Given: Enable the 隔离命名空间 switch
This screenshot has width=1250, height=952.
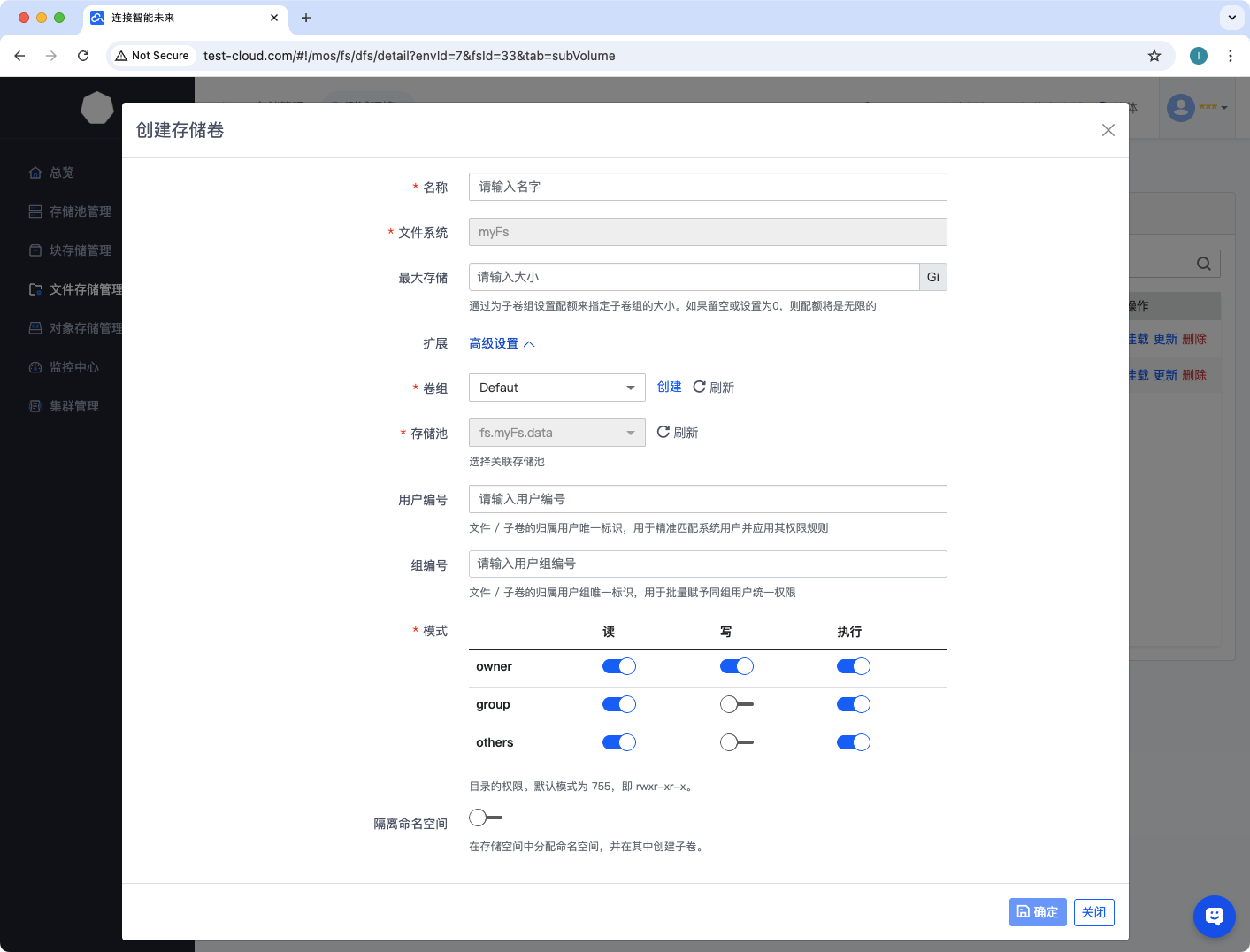Looking at the screenshot, I should tap(486, 818).
